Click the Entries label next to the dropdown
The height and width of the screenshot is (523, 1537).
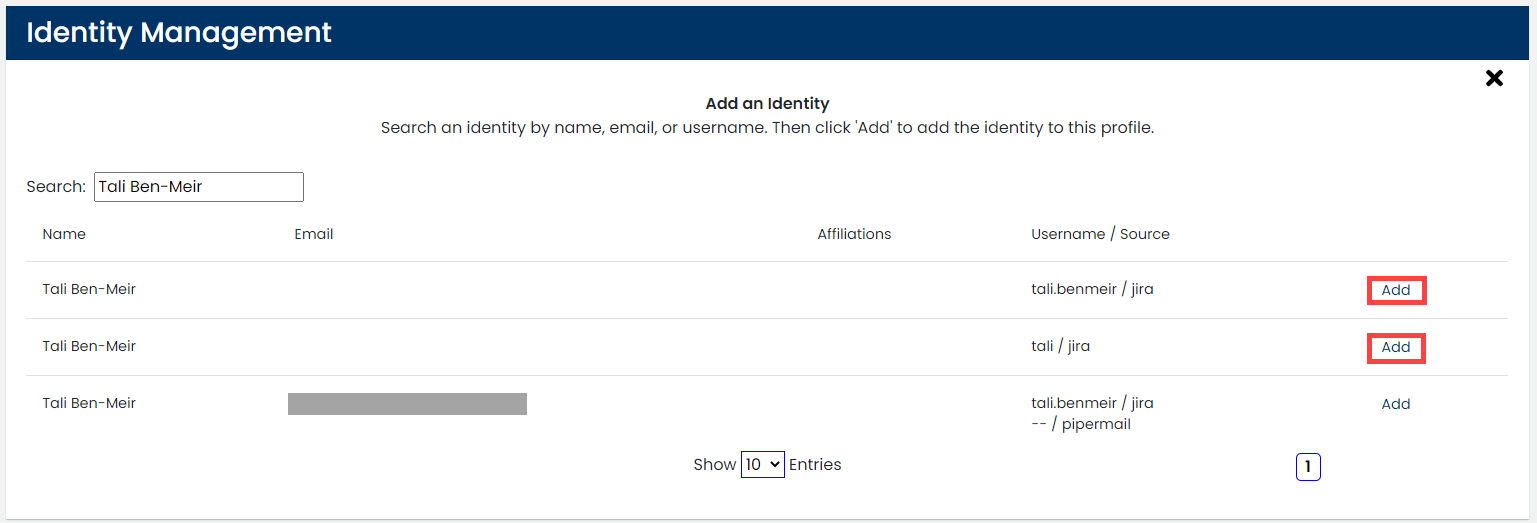click(x=815, y=464)
